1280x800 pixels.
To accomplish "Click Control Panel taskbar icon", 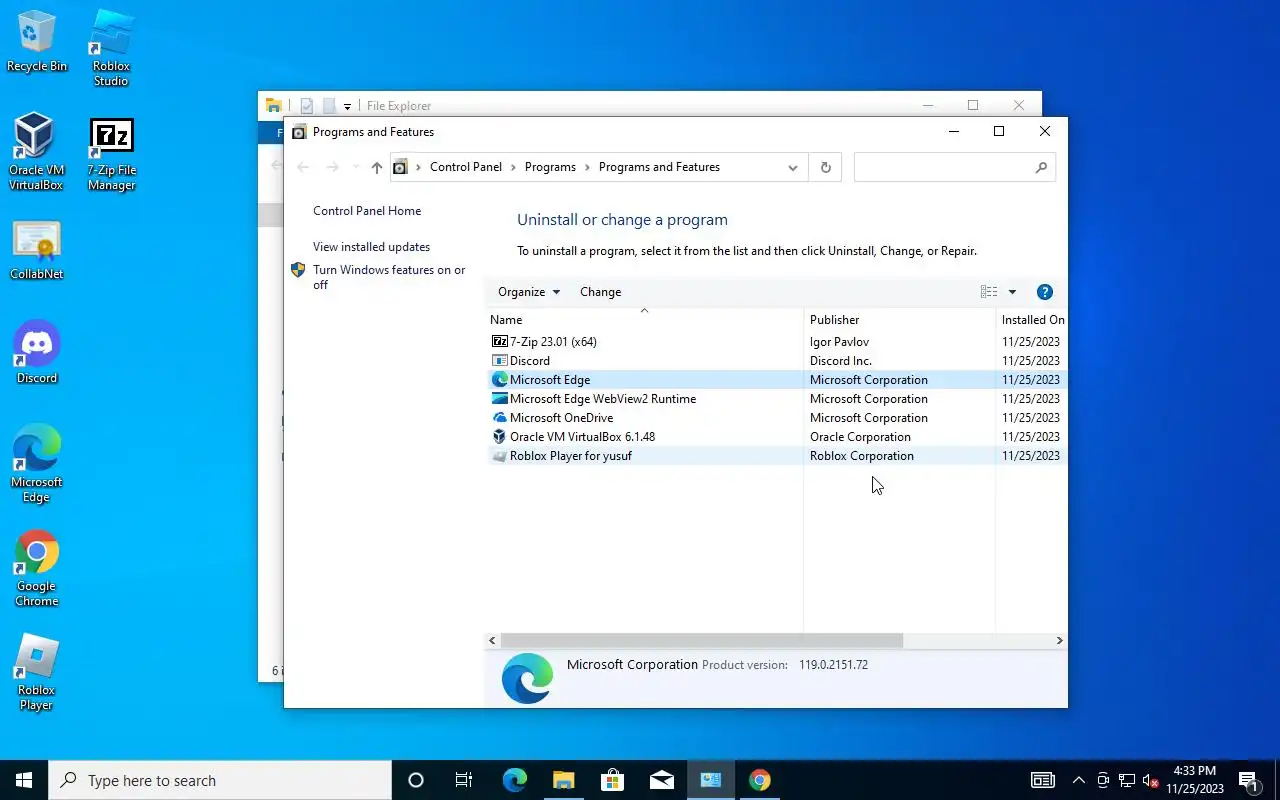I will point(710,780).
